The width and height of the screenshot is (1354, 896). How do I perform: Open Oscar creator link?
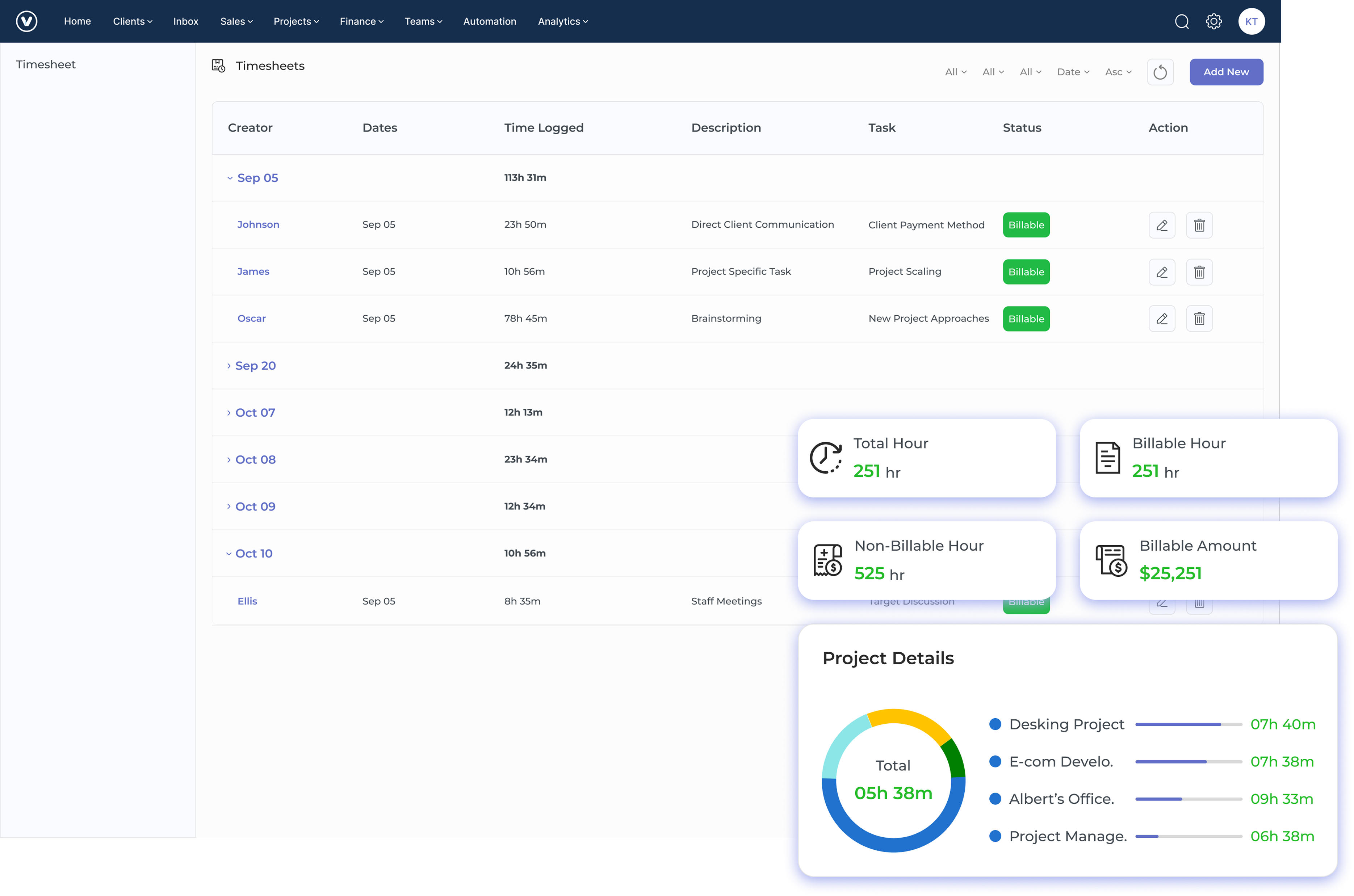[251, 318]
